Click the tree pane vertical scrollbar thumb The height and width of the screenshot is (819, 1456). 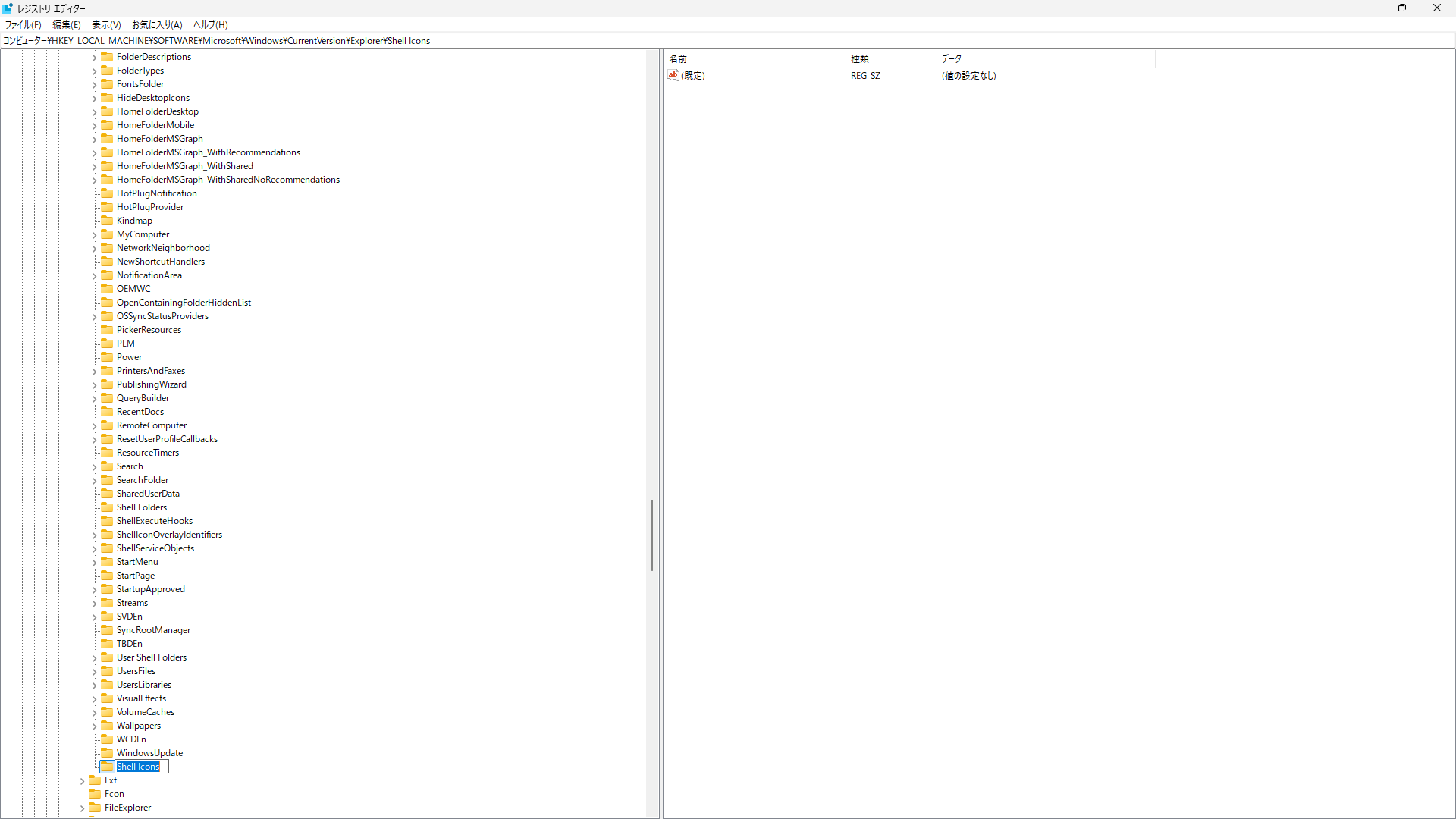click(x=651, y=535)
